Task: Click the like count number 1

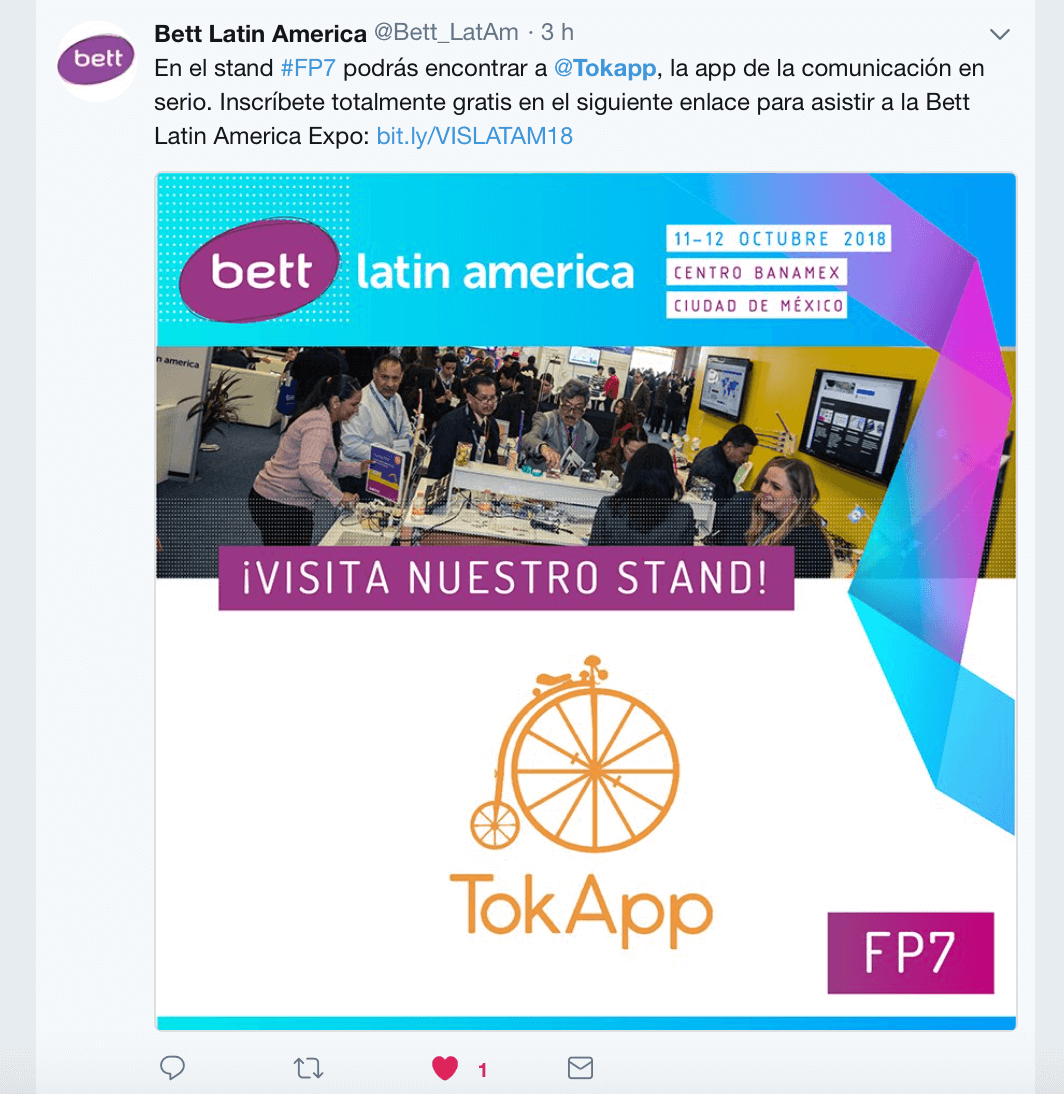Action: tap(482, 1070)
